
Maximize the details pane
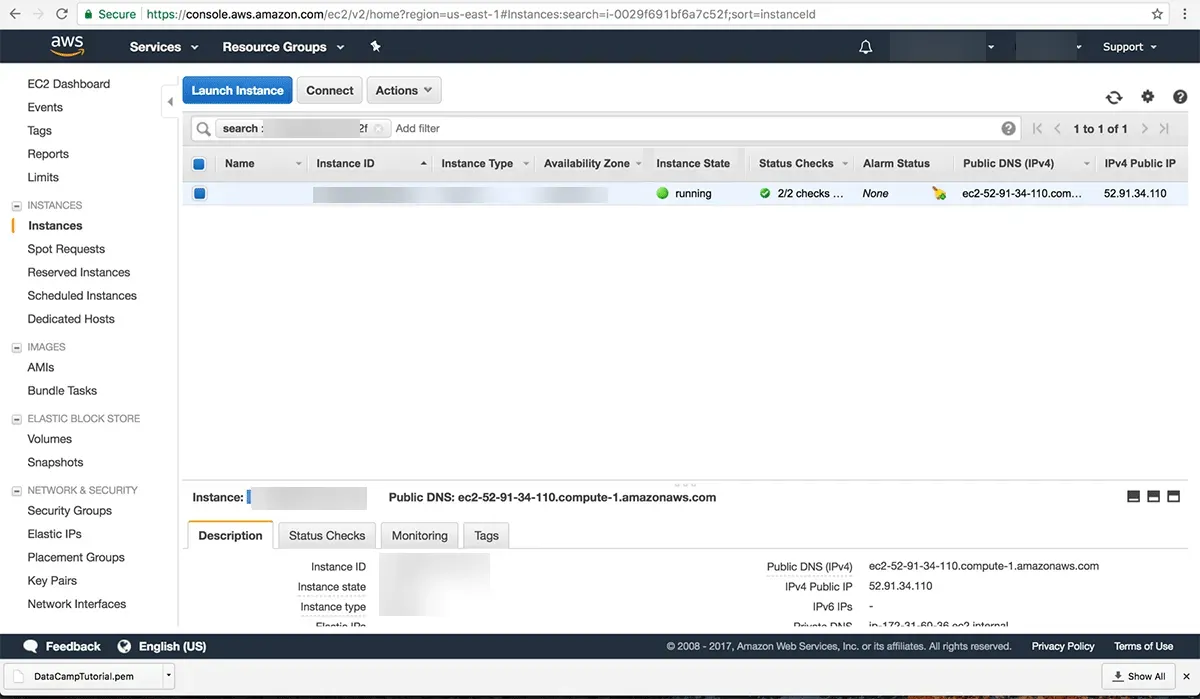(1173, 496)
